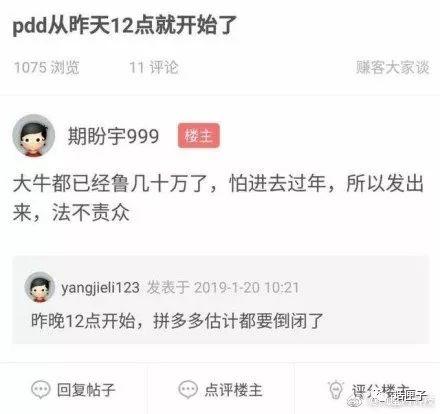
Task: Tap the lightbulb rating icon
Action: [x=335, y=389]
